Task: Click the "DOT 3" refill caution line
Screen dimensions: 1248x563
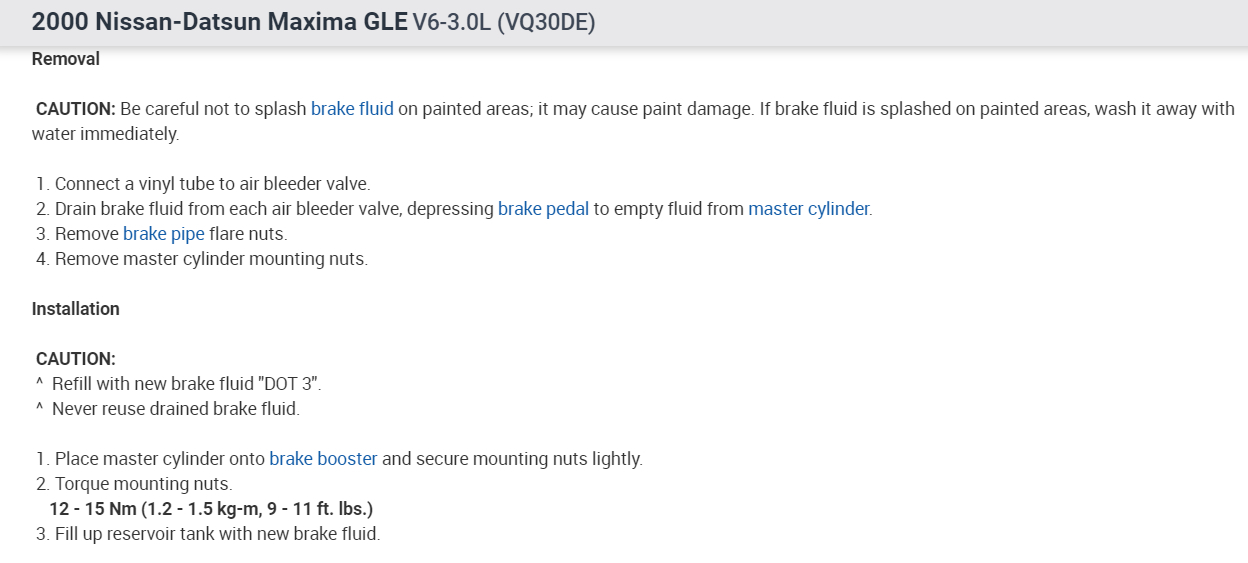Action: 186,384
